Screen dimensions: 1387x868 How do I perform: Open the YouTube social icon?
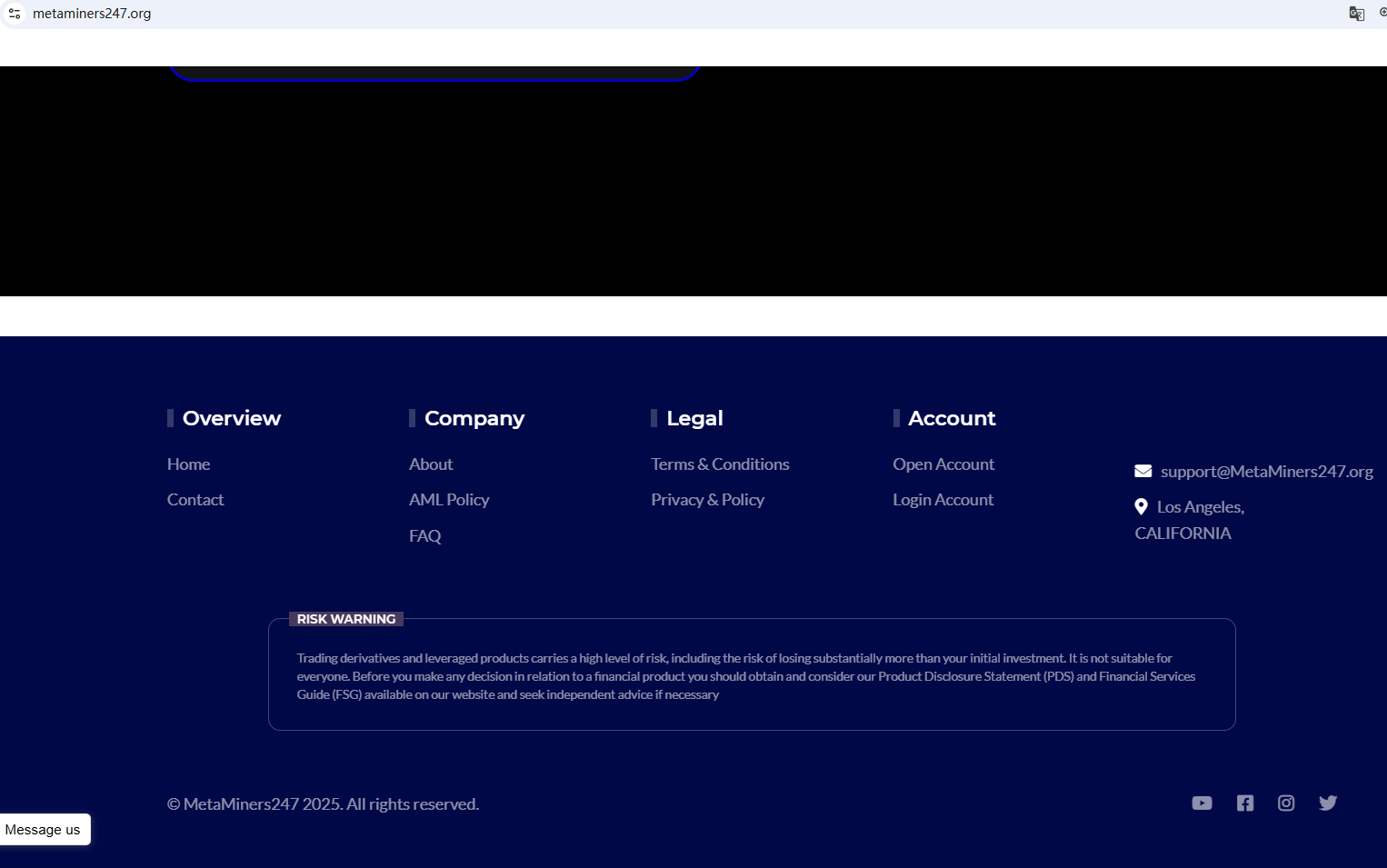[x=1202, y=803]
